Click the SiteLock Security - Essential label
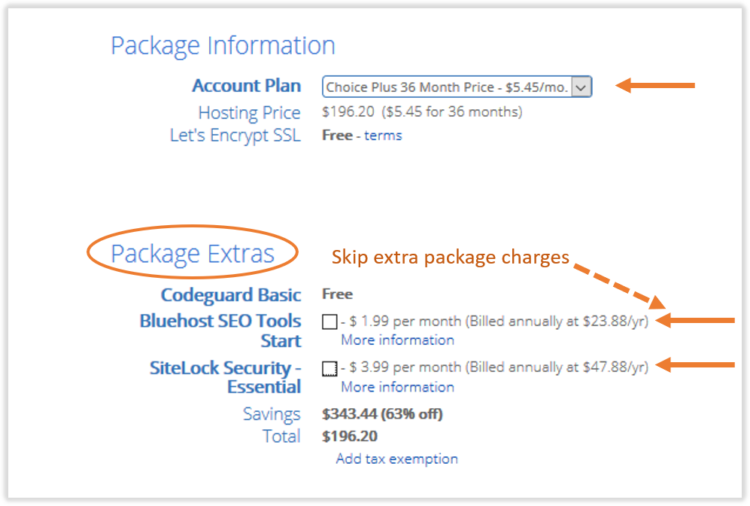 coord(224,377)
